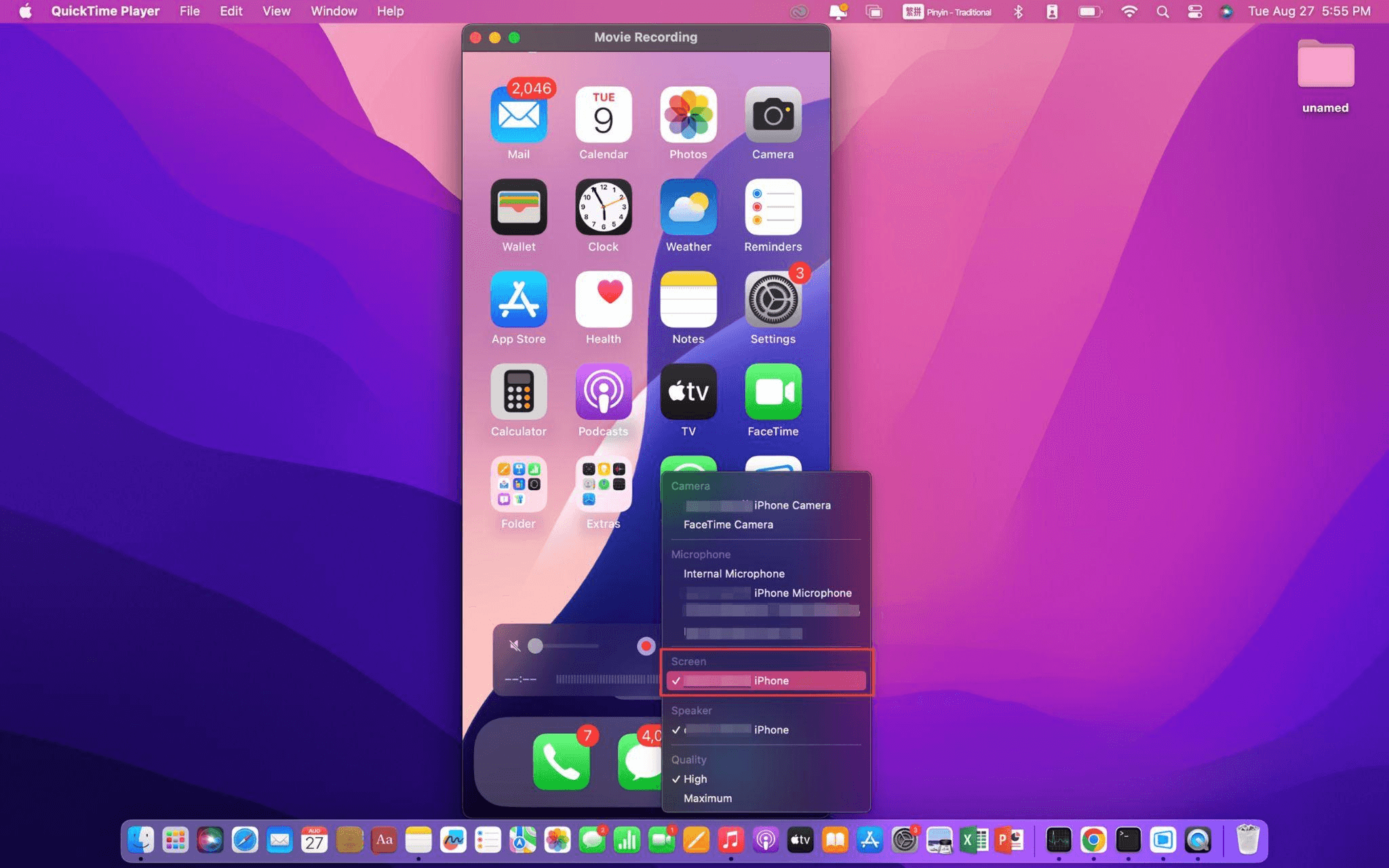The height and width of the screenshot is (868, 1389).
Task: Set recording quality to Maximum
Action: pos(766,798)
